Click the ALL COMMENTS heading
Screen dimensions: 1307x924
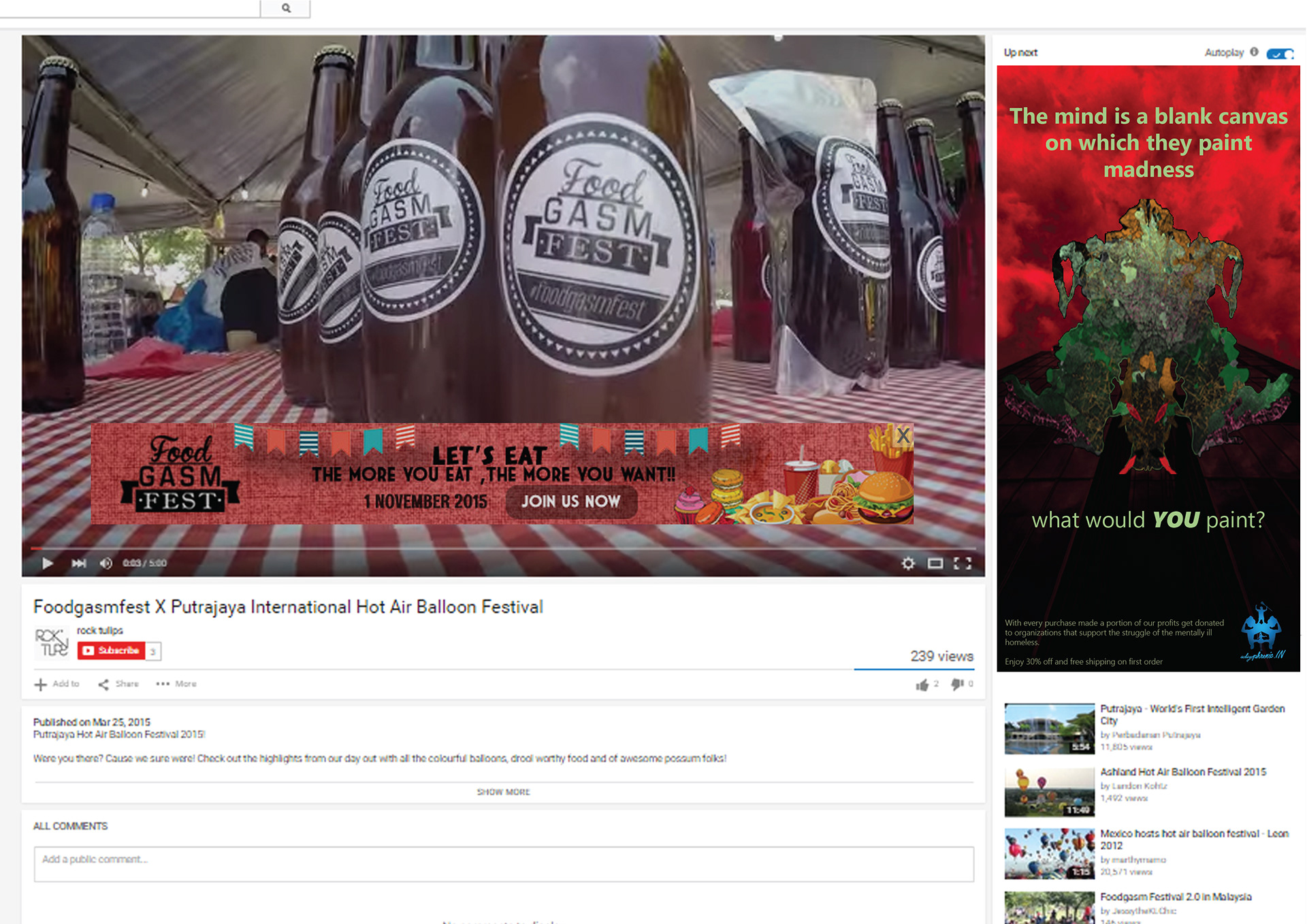[x=71, y=826]
